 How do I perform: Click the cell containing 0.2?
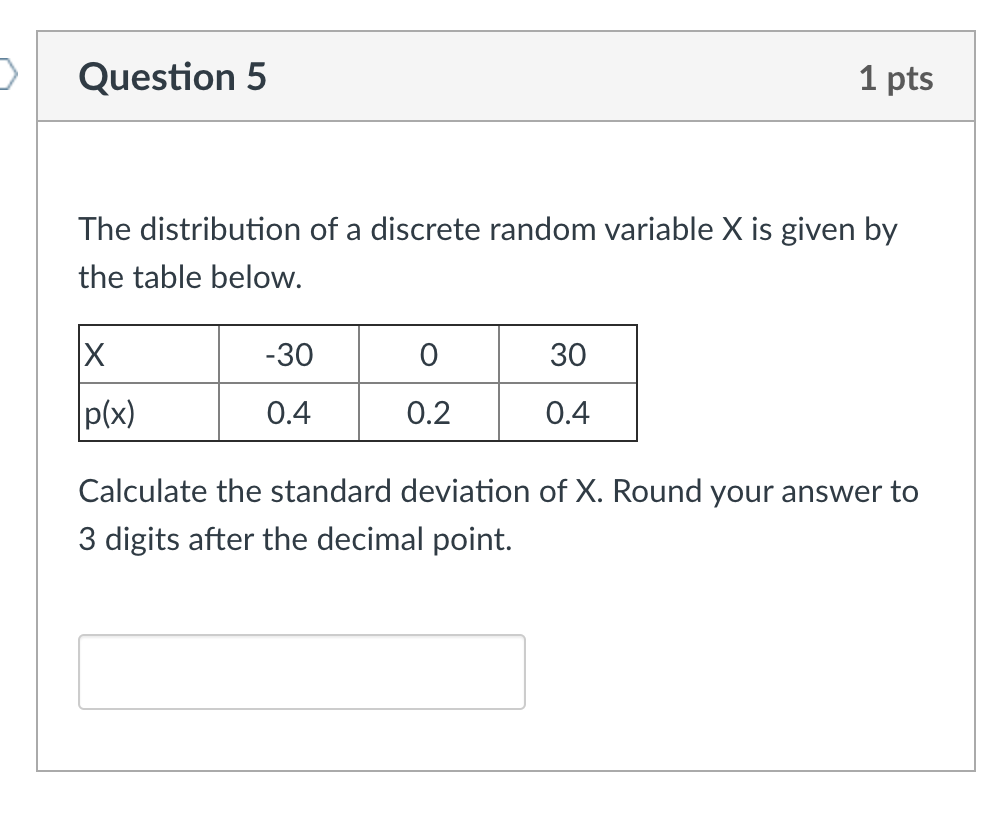coord(428,411)
